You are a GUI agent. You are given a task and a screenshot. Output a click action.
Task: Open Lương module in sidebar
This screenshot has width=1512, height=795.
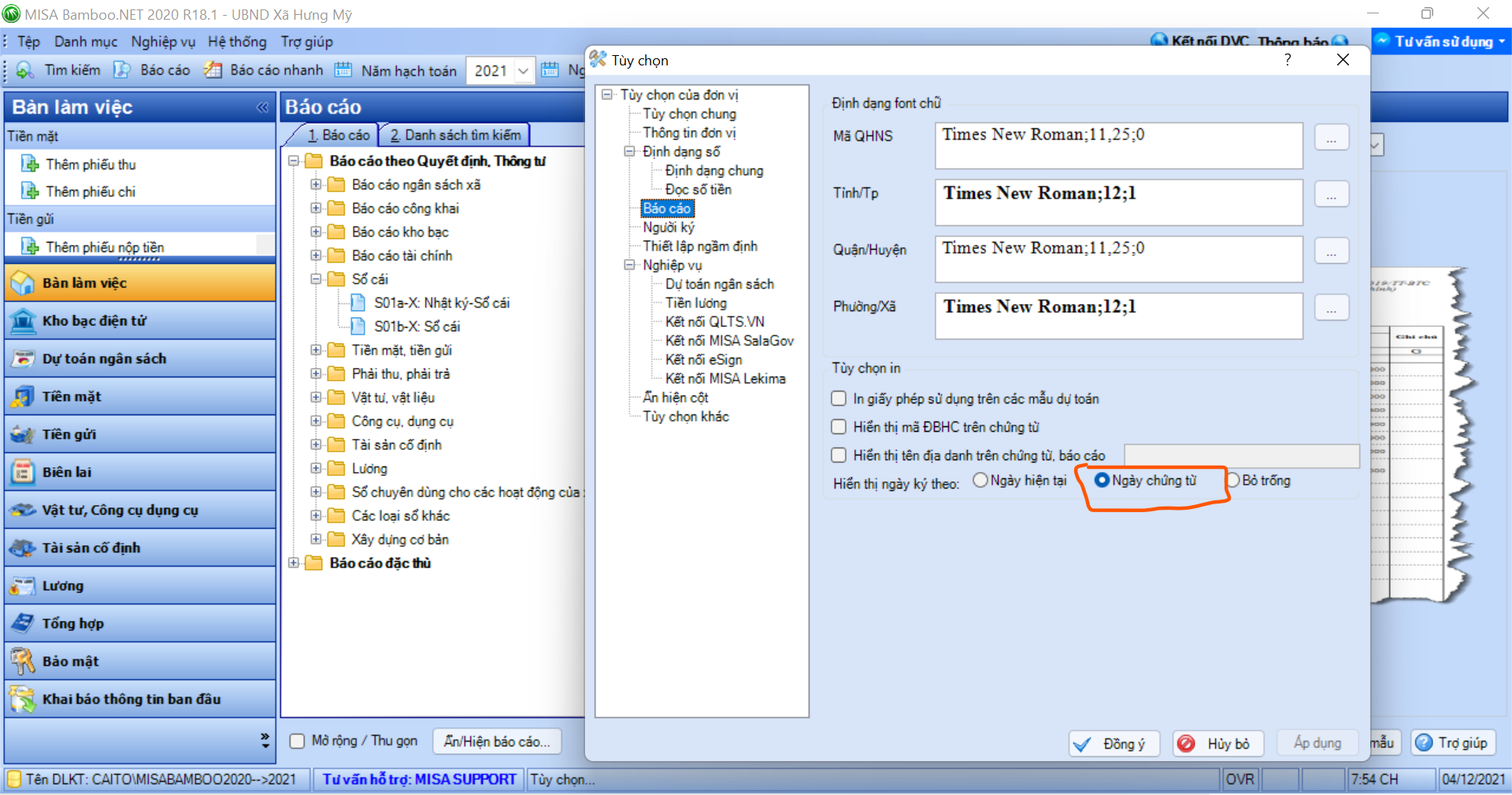(x=140, y=585)
